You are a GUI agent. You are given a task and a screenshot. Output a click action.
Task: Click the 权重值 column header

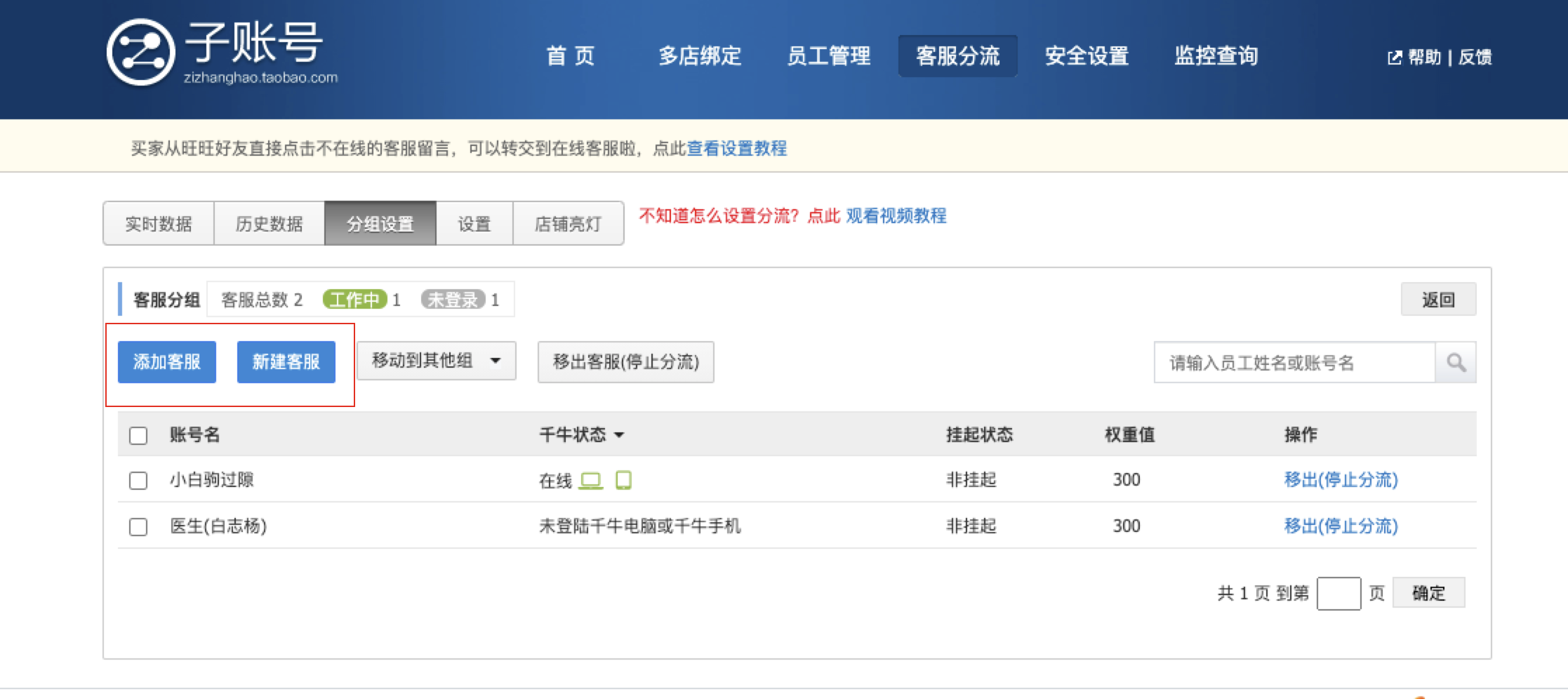[1130, 435]
